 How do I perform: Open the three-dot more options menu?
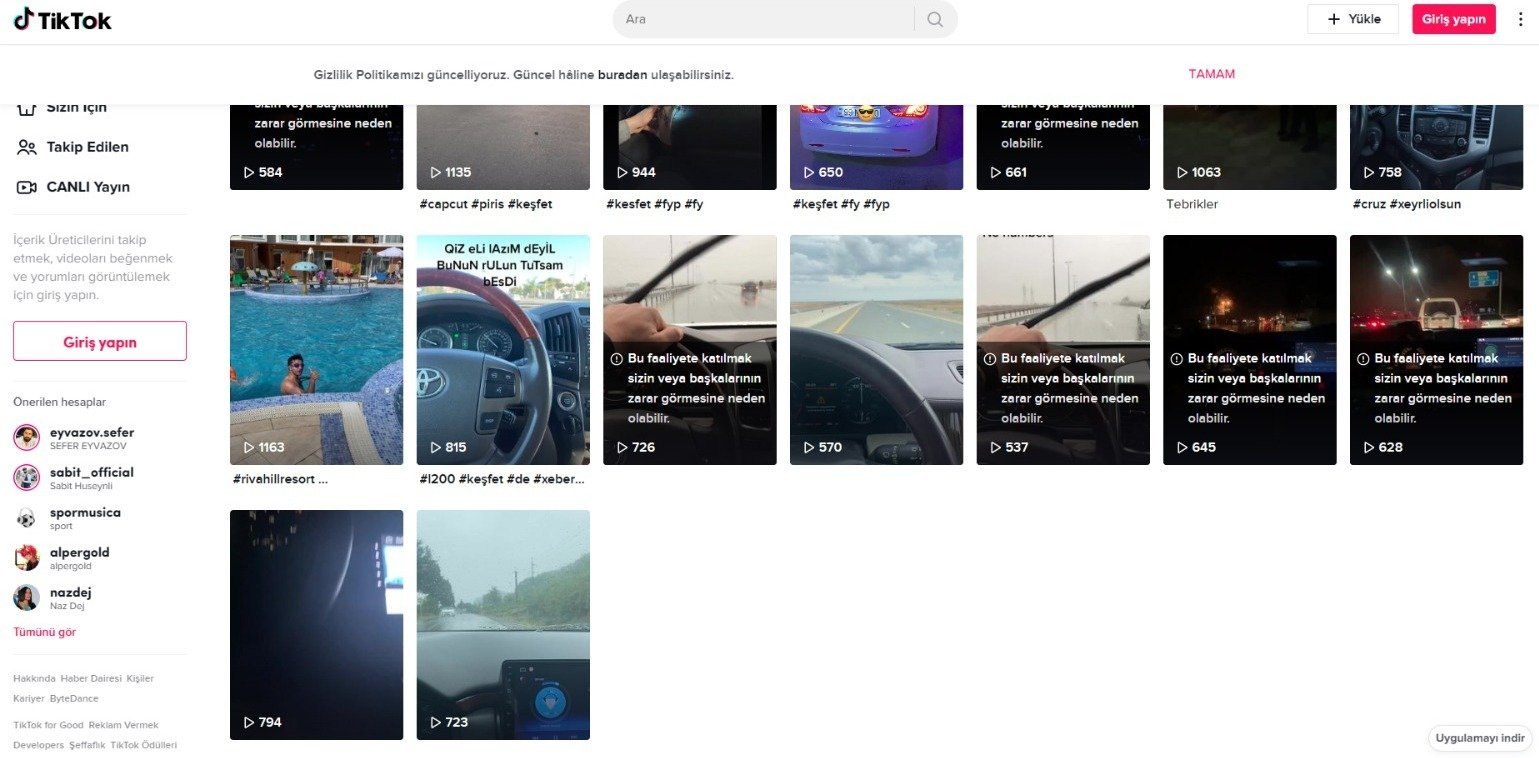(1521, 19)
